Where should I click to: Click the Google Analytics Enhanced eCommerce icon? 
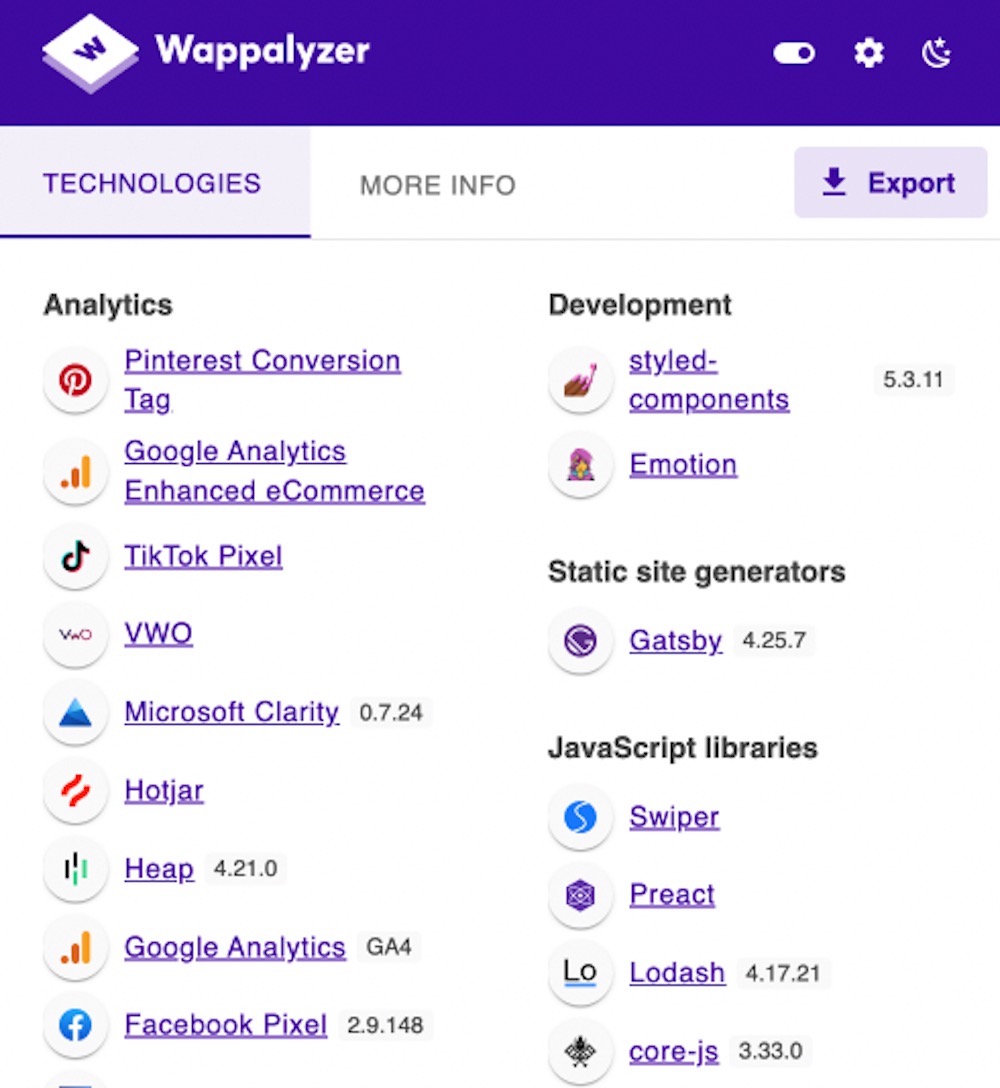76,472
